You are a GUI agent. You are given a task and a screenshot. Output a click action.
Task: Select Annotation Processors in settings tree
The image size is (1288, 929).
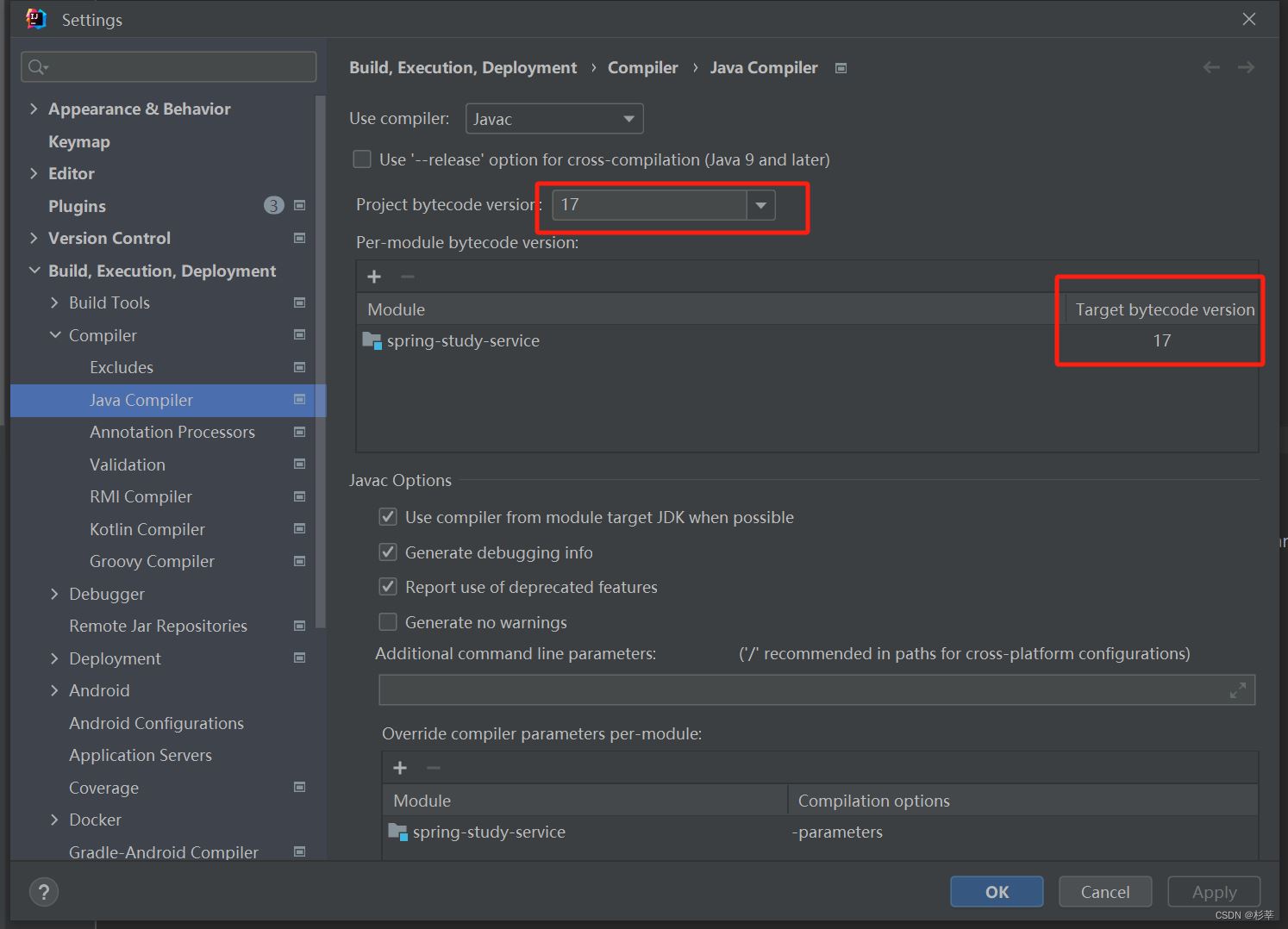coord(172,432)
